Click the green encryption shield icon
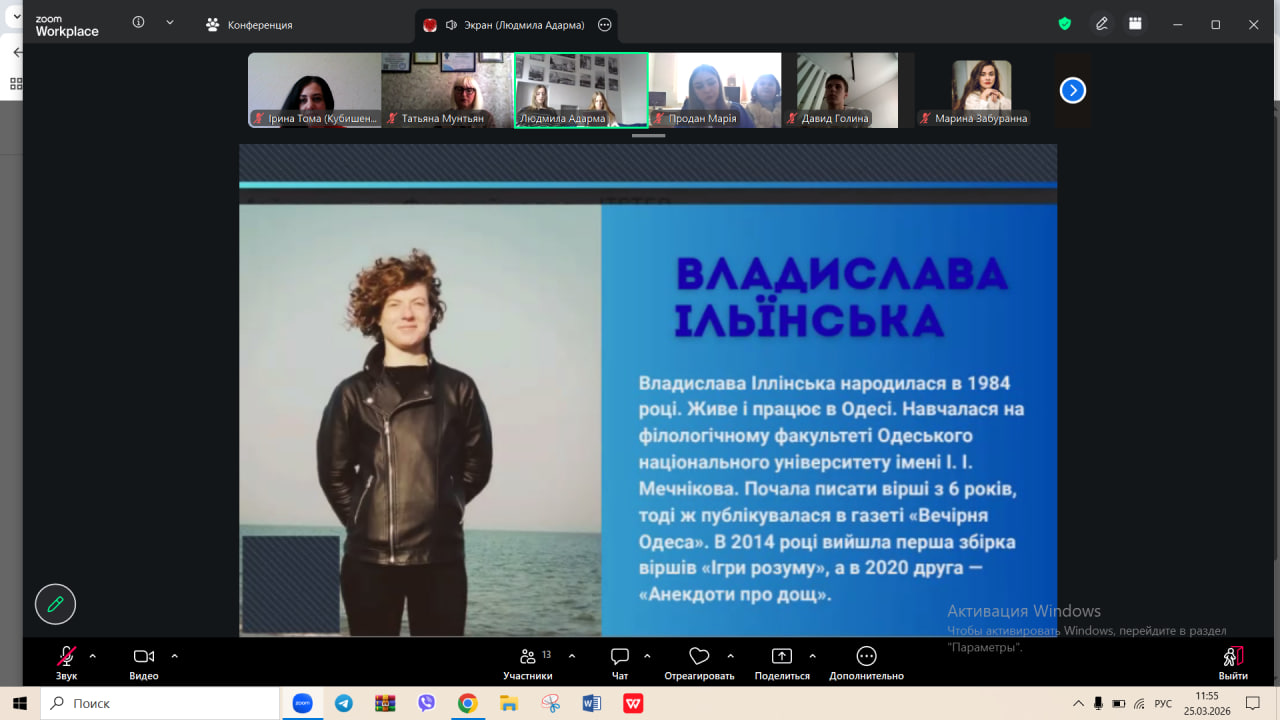The image size is (1280, 720). click(x=1065, y=24)
